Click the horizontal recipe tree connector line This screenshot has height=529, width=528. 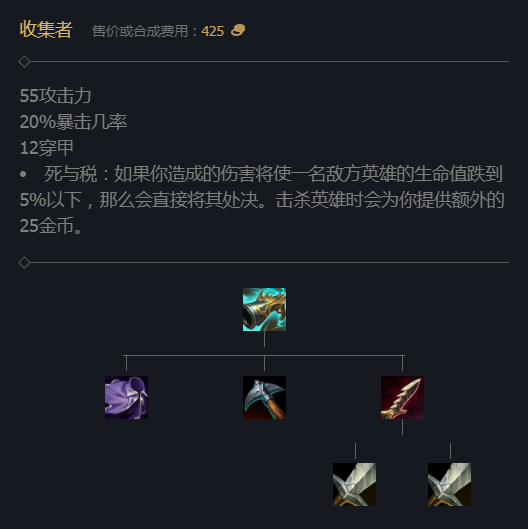point(264,355)
